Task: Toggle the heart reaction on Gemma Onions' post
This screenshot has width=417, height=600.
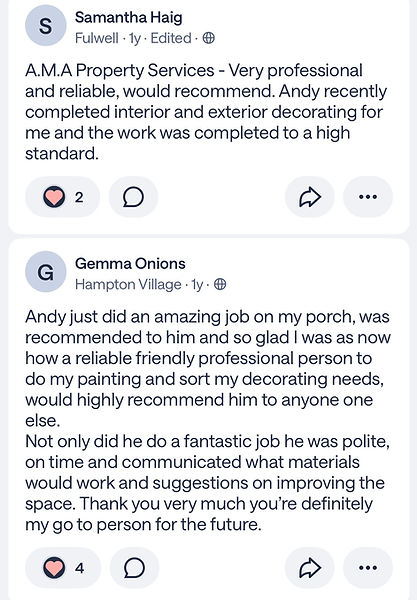Action: click(x=63, y=568)
